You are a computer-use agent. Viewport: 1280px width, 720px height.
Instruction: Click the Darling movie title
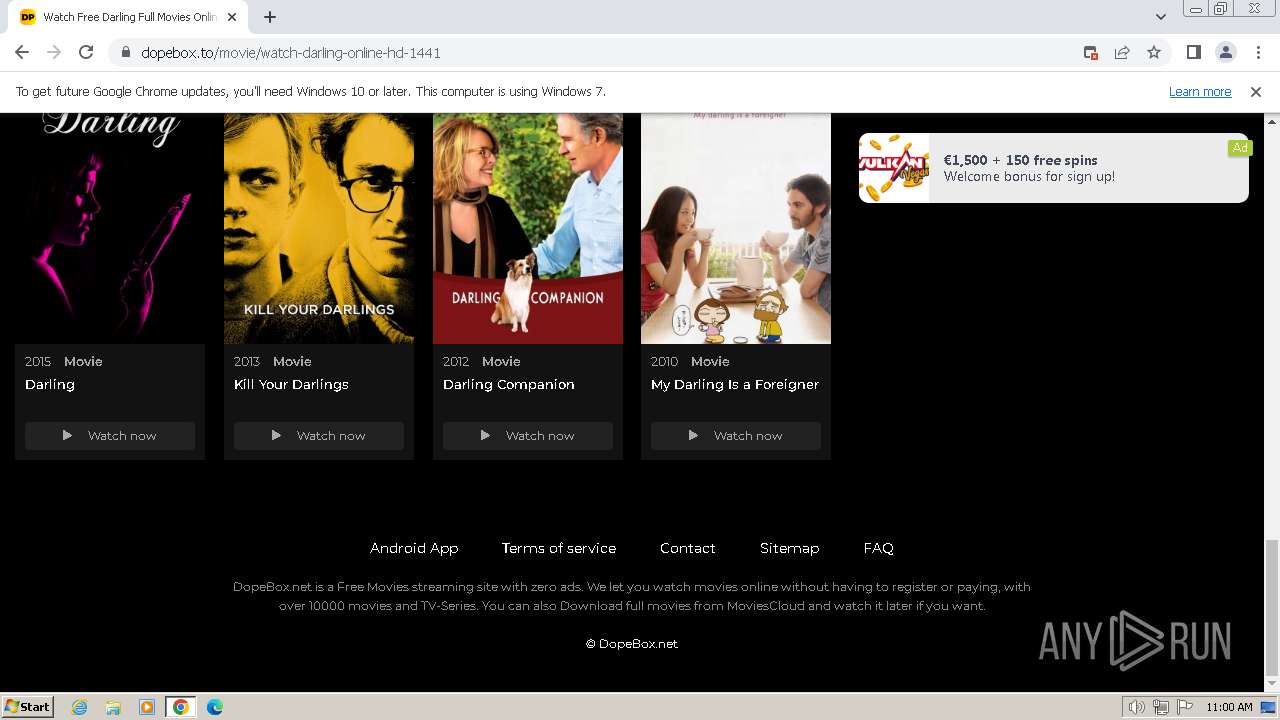pos(50,385)
